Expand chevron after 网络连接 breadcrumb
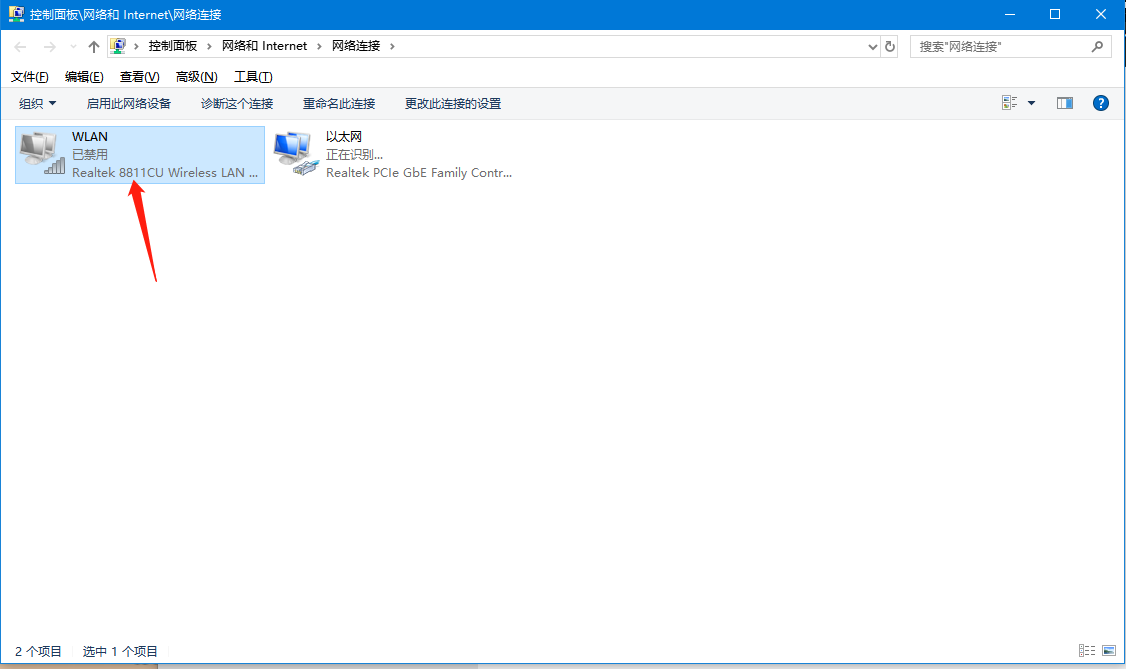The image size is (1126, 669). point(392,47)
